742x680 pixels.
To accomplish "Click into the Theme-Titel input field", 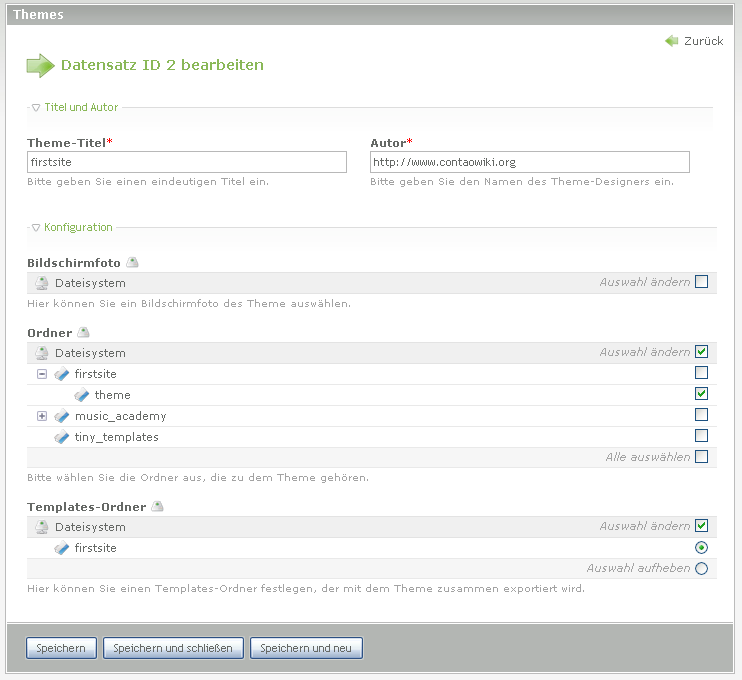I will (x=187, y=162).
